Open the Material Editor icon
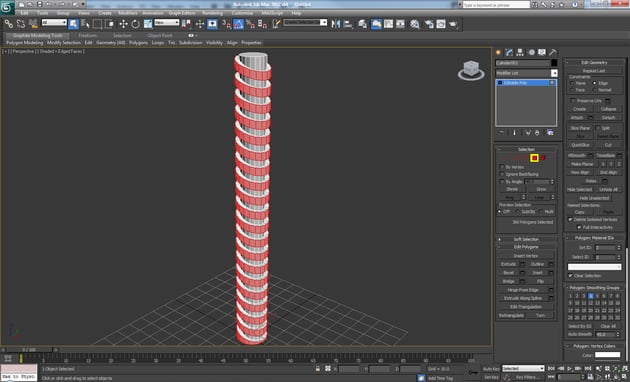The image size is (630, 382). [x=415, y=24]
